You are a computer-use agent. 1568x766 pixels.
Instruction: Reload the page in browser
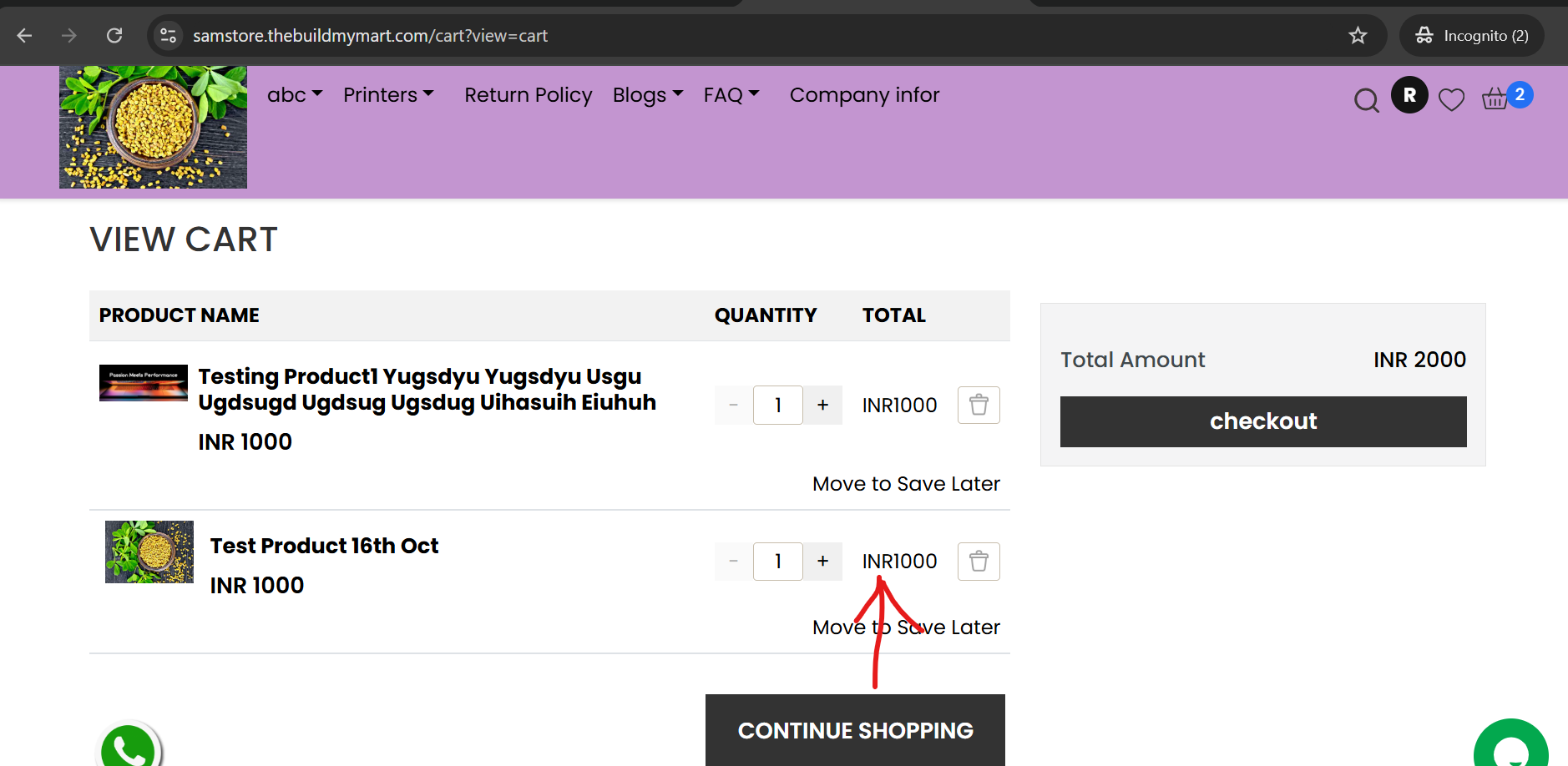tap(114, 35)
